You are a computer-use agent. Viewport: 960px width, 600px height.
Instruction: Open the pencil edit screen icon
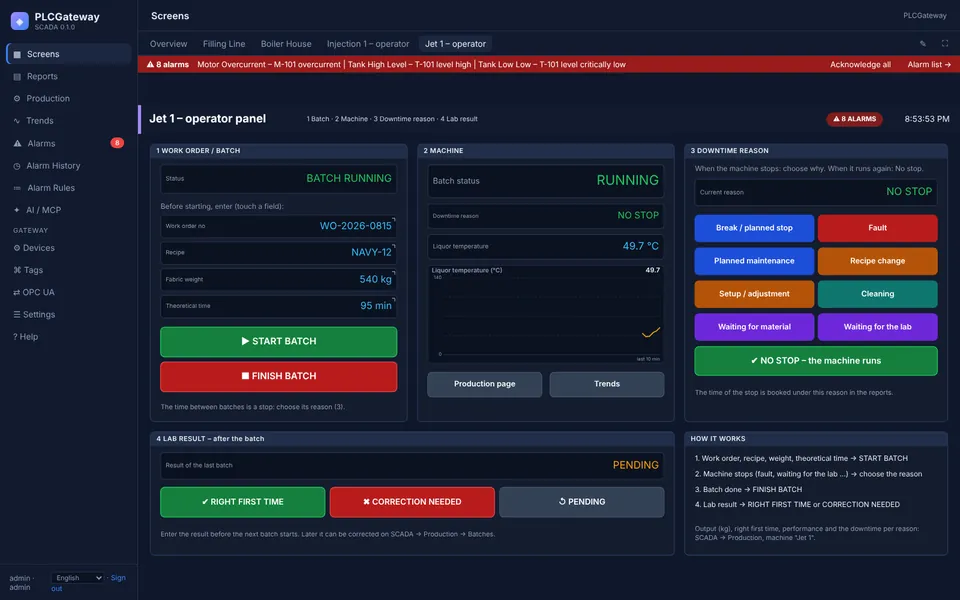(923, 43)
